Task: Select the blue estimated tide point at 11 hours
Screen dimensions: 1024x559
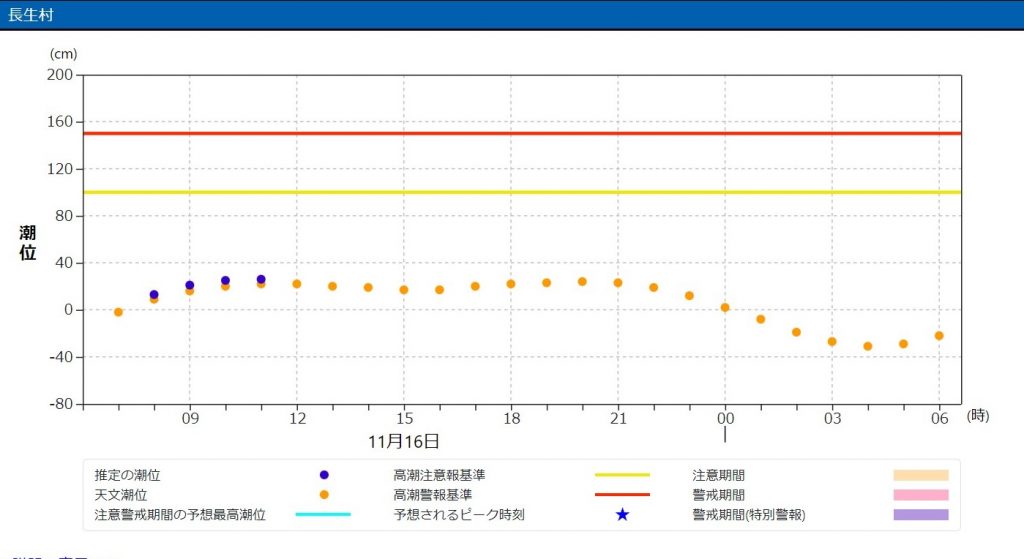Action: (x=261, y=279)
